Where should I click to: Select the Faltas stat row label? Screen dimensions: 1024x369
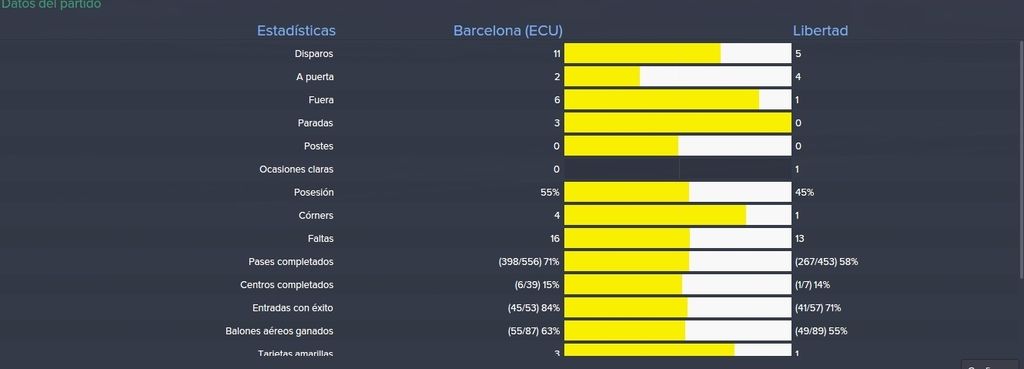pyautogui.click(x=321, y=238)
